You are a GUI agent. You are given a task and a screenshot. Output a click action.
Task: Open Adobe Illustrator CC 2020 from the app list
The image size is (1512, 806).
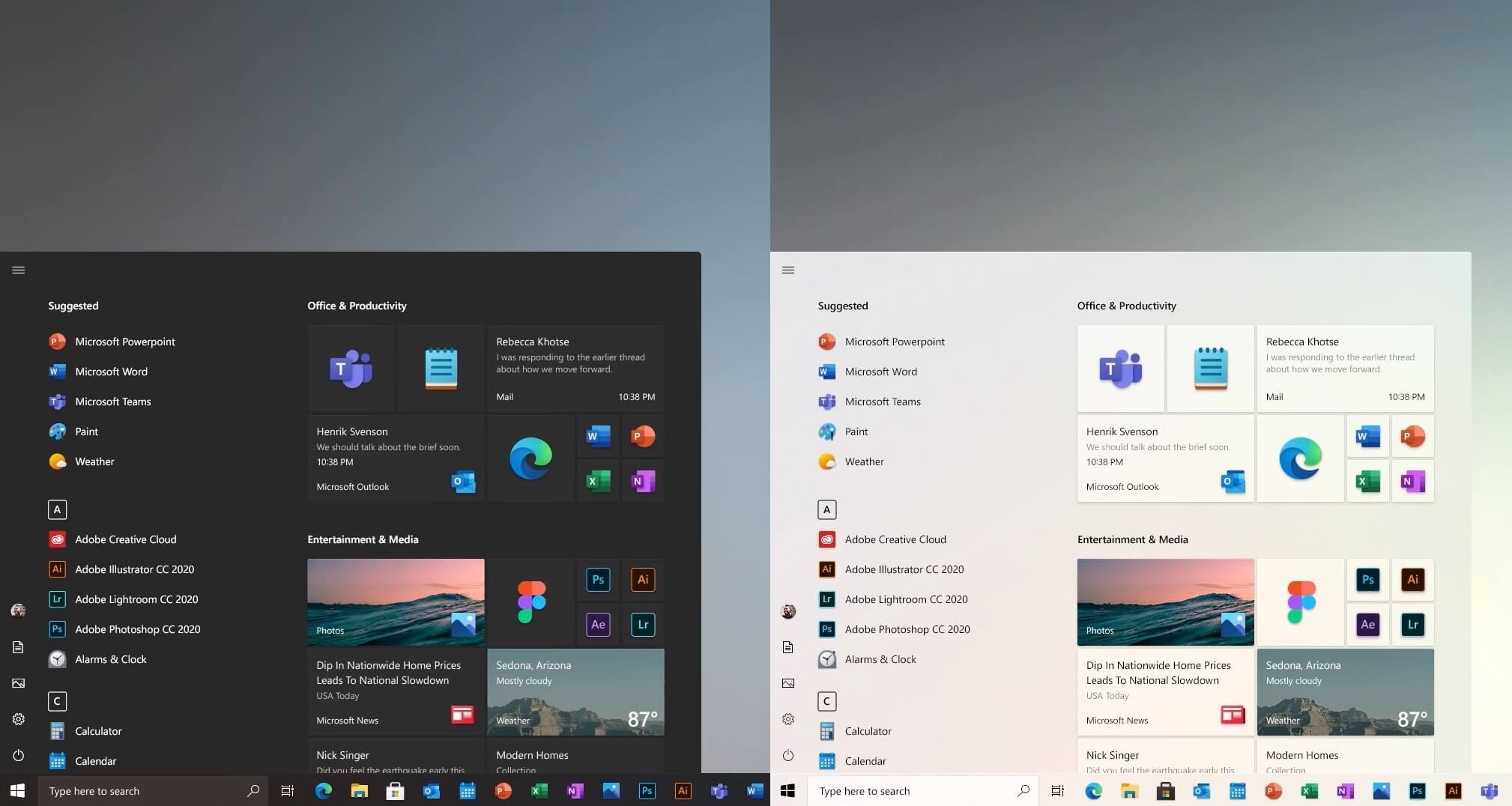pos(135,569)
